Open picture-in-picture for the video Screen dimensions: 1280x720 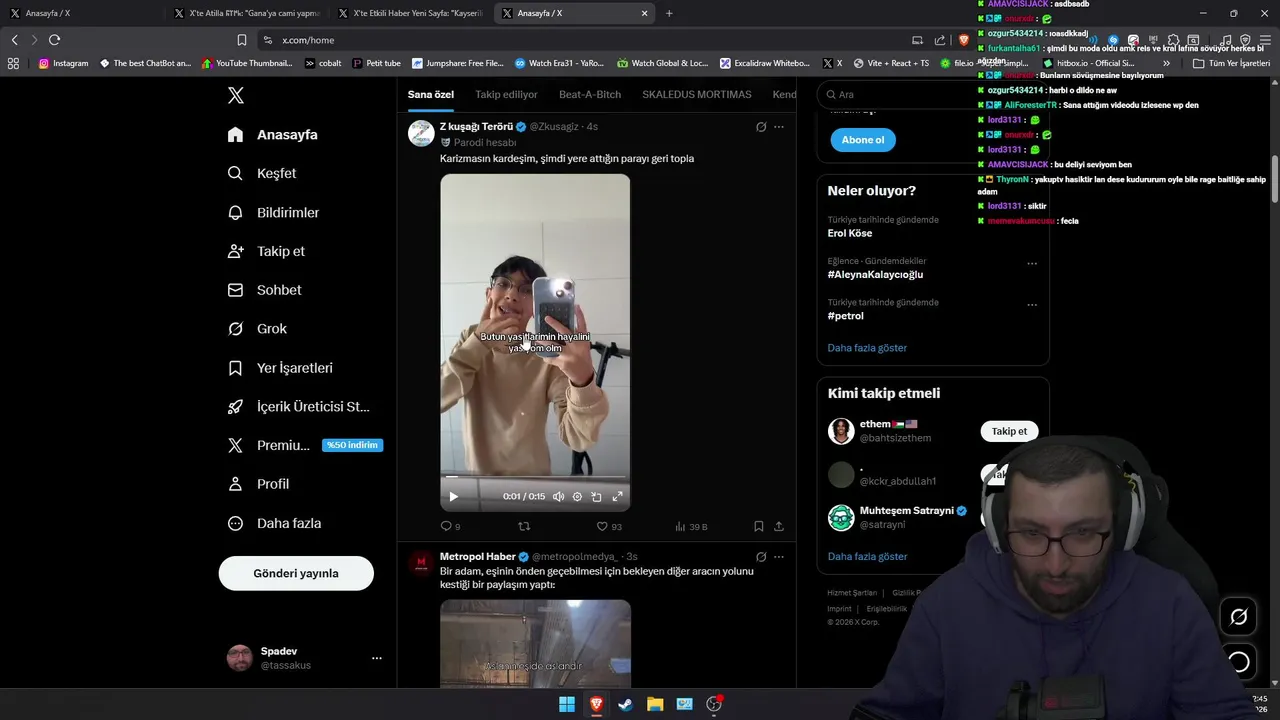click(x=596, y=497)
